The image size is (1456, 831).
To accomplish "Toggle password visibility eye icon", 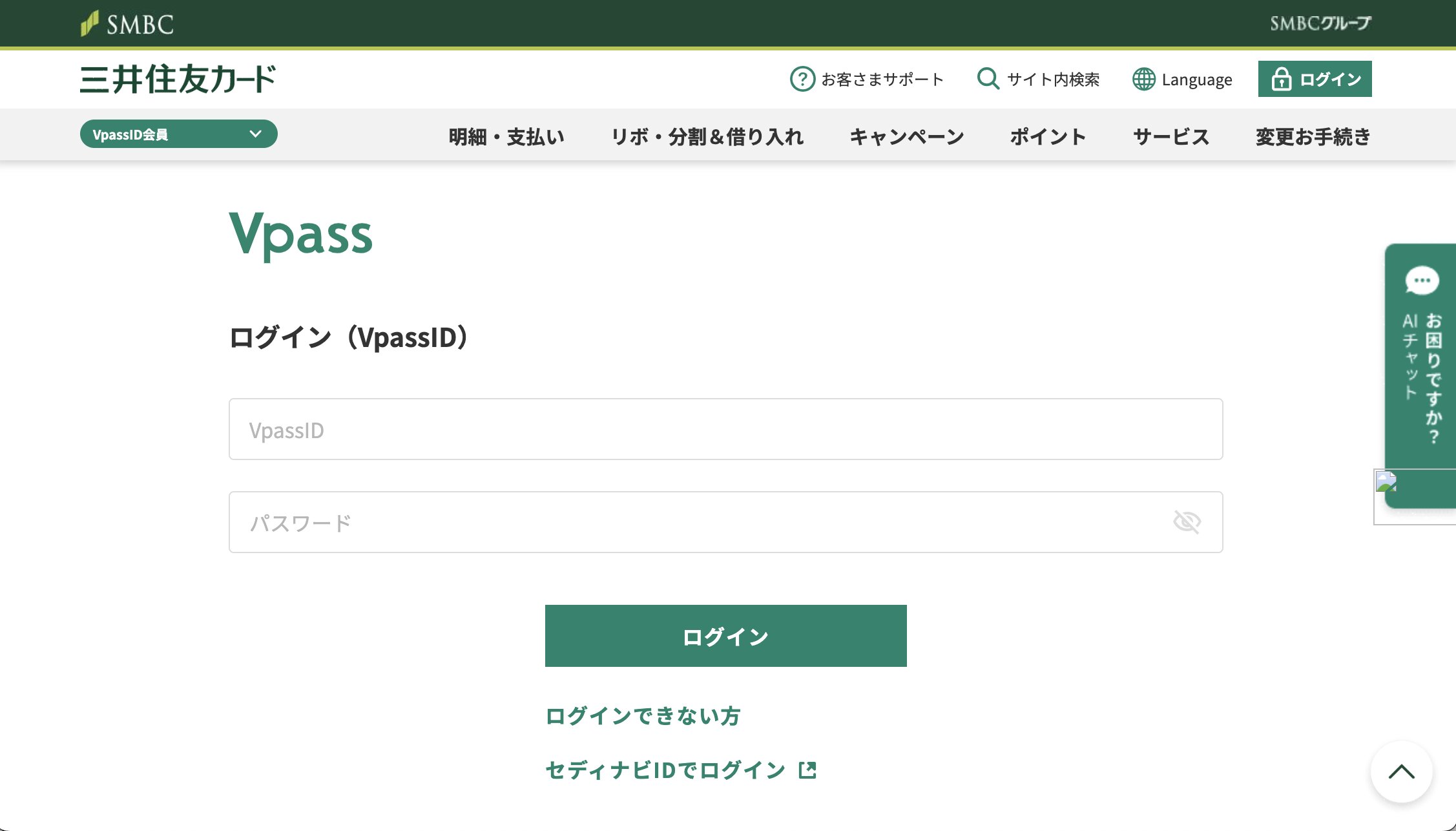I will [1187, 521].
